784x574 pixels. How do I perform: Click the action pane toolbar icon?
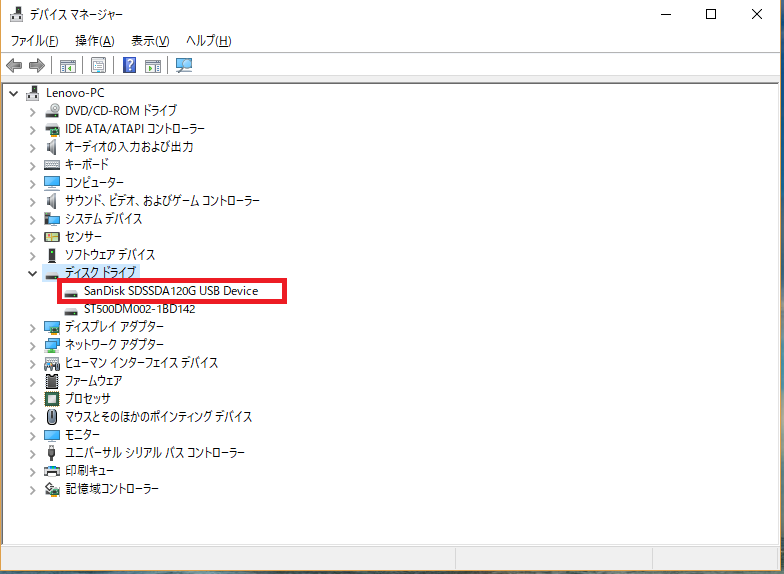click(153, 65)
